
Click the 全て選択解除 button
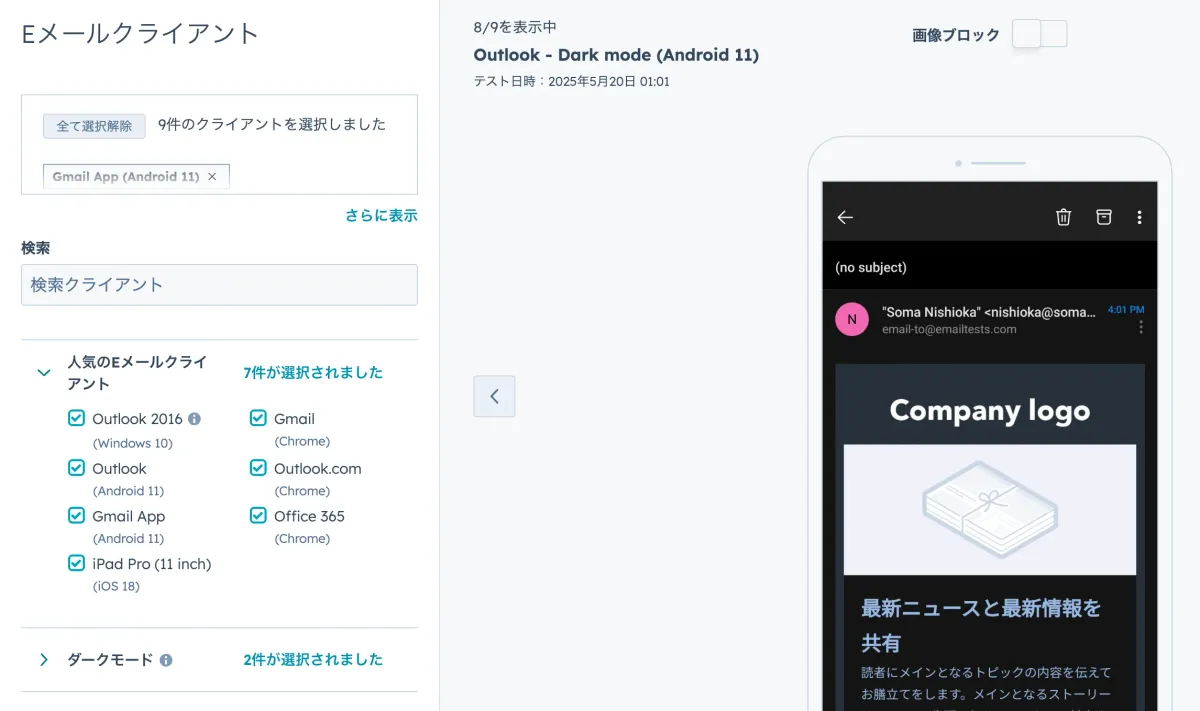93,125
